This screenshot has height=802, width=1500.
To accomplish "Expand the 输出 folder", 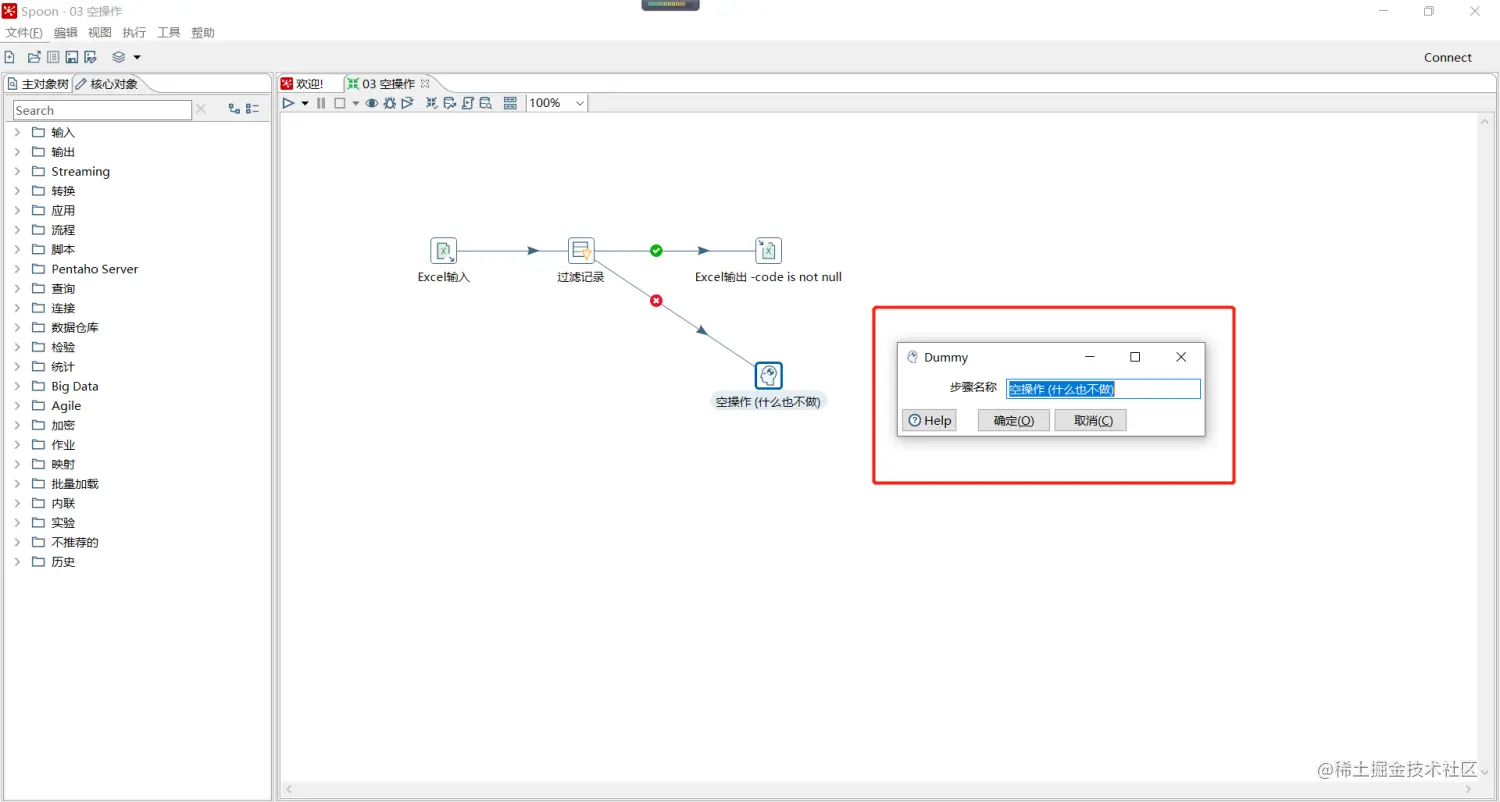I will point(17,152).
